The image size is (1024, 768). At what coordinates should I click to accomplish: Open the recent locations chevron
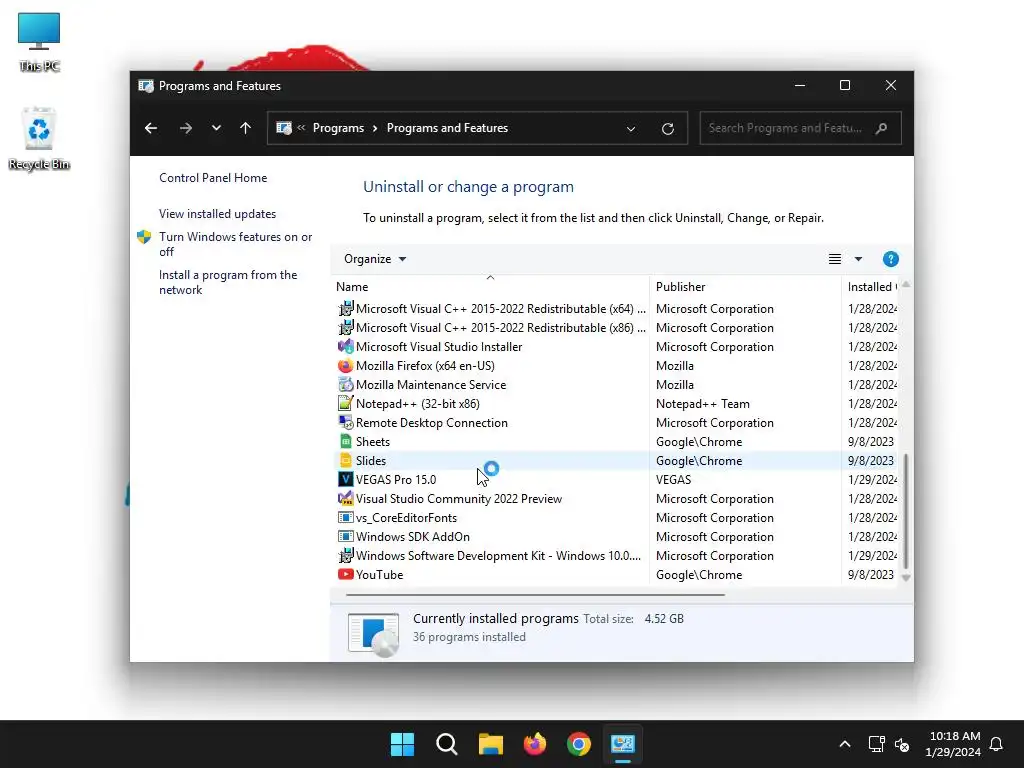216,128
